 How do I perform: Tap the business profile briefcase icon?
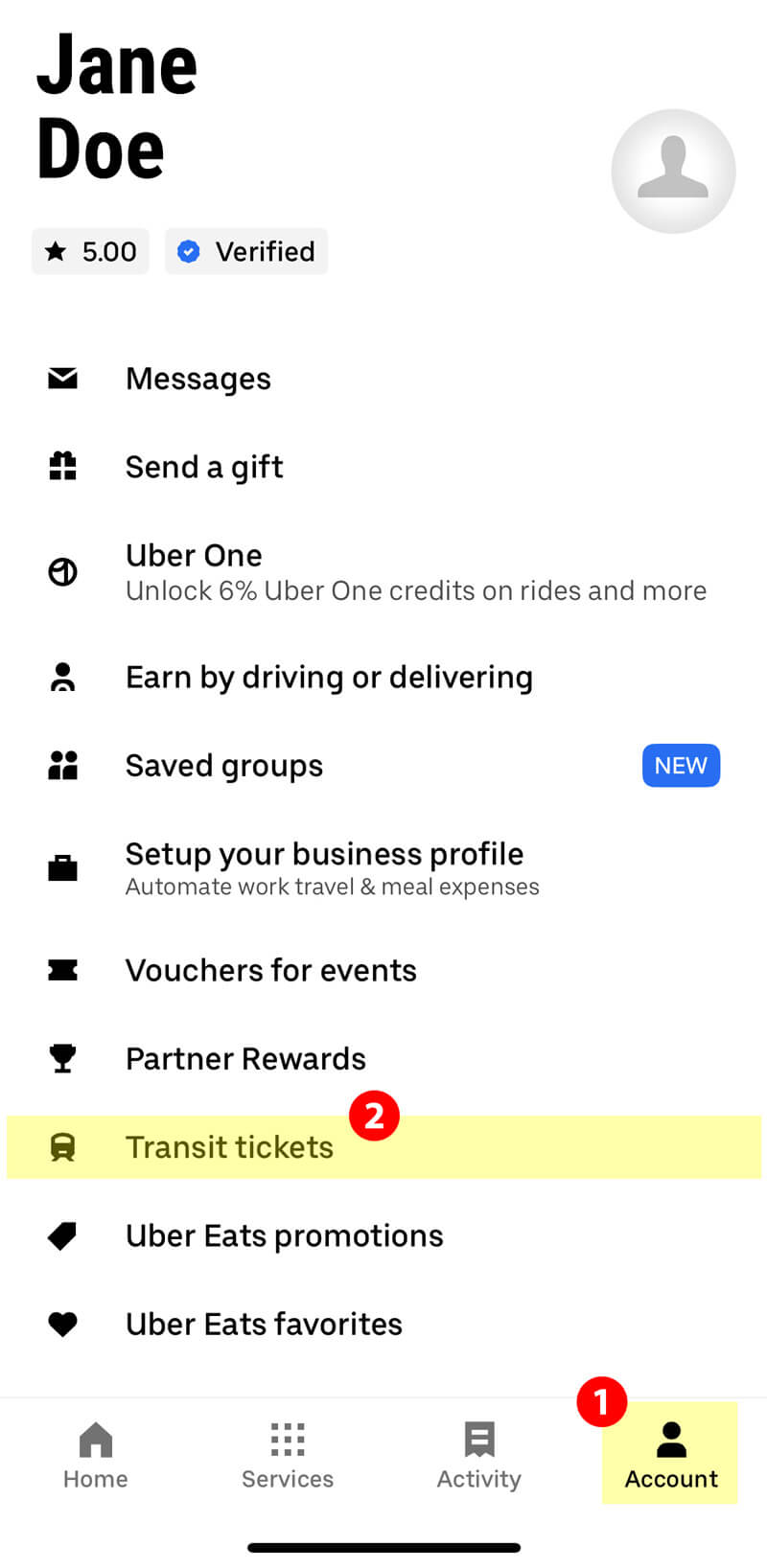click(x=63, y=868)
